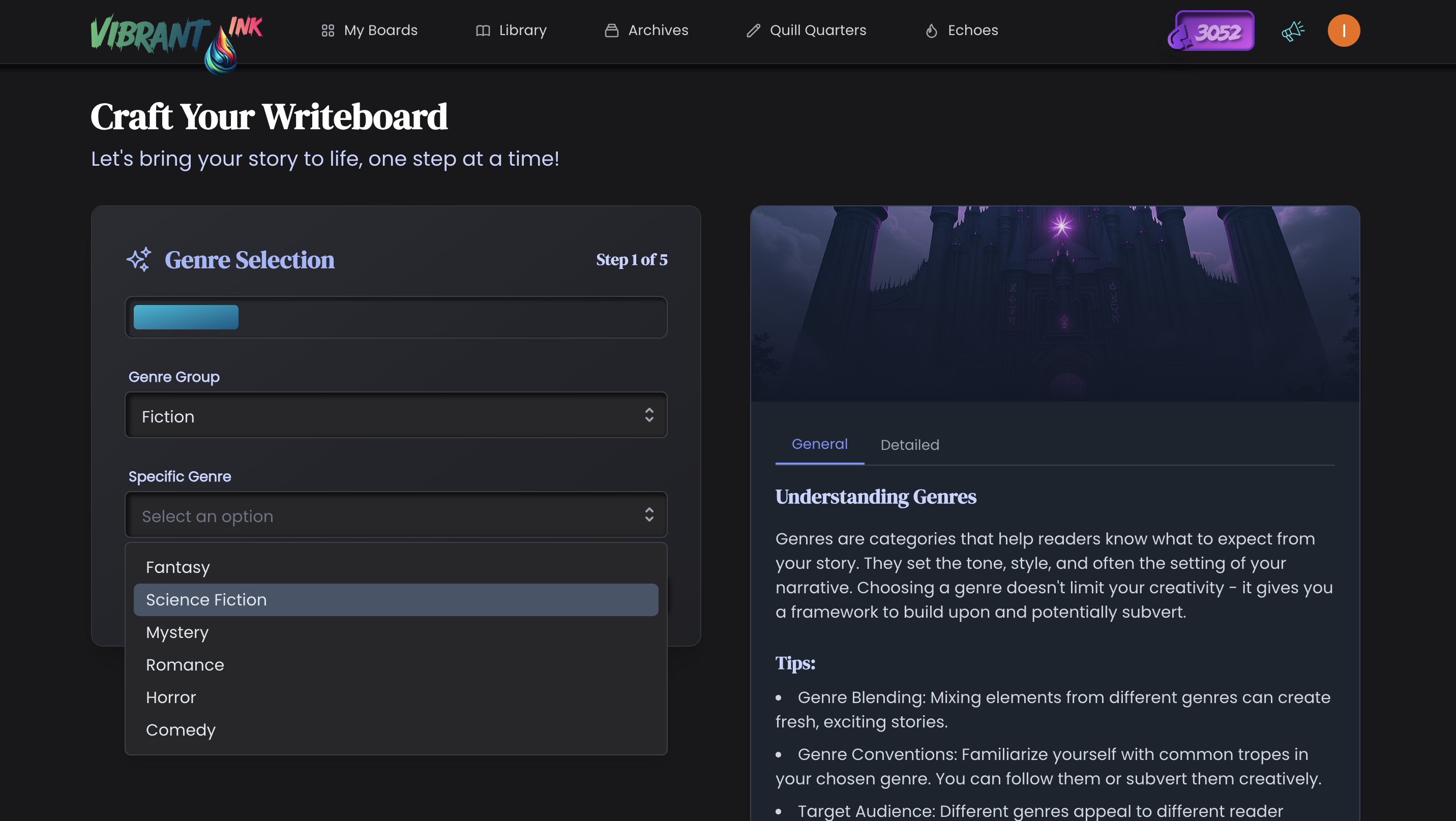Click the step progress bar

[x=396, y=317]
